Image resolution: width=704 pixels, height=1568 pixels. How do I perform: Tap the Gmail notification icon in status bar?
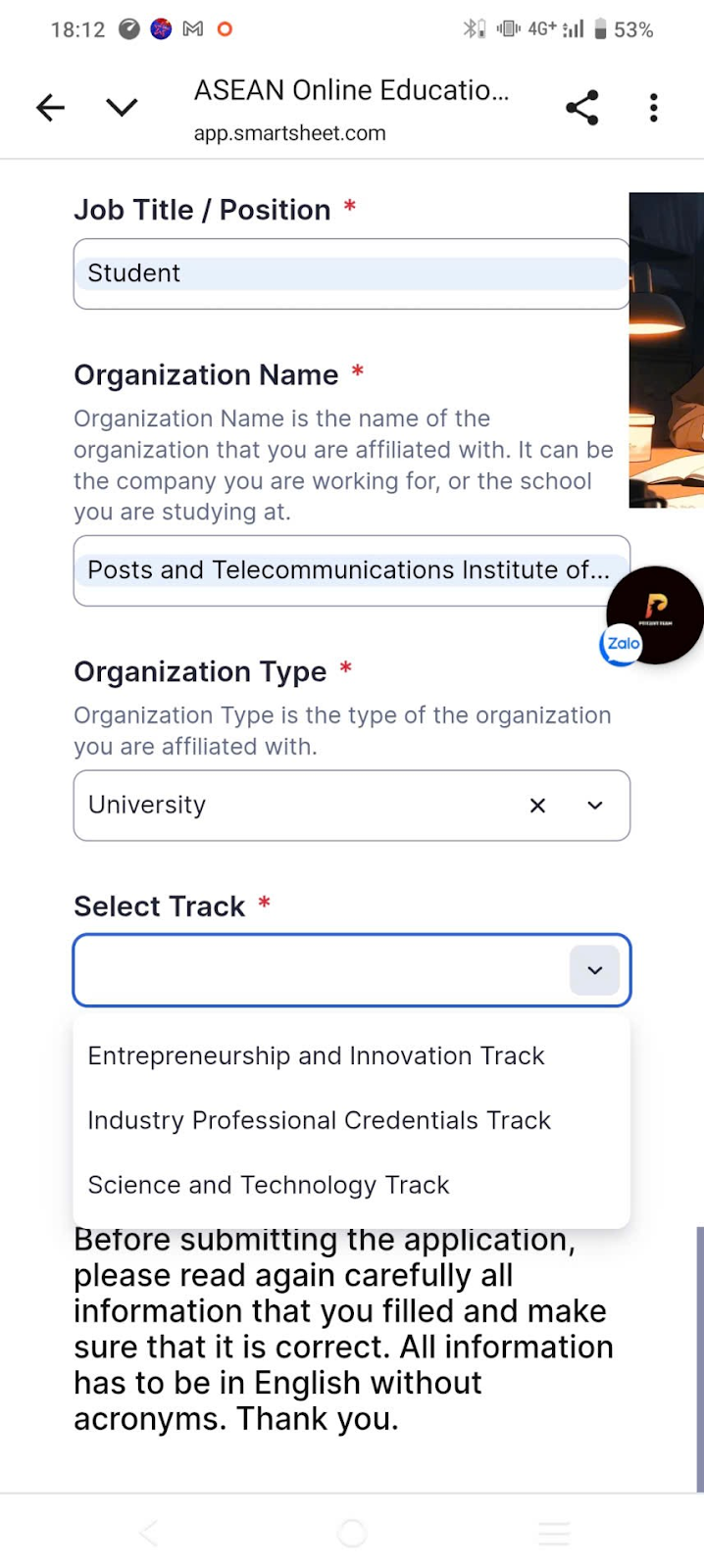[193, 29]
